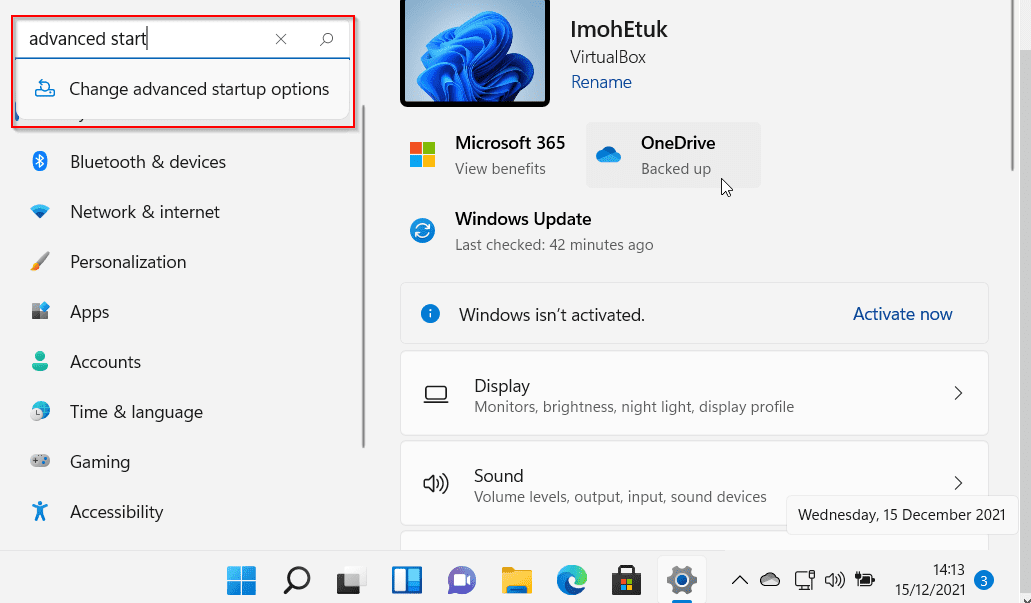The width and height of the screenshot is (1031, 603).
Task: Go to Personalization settings
Action: coord(128,262)
